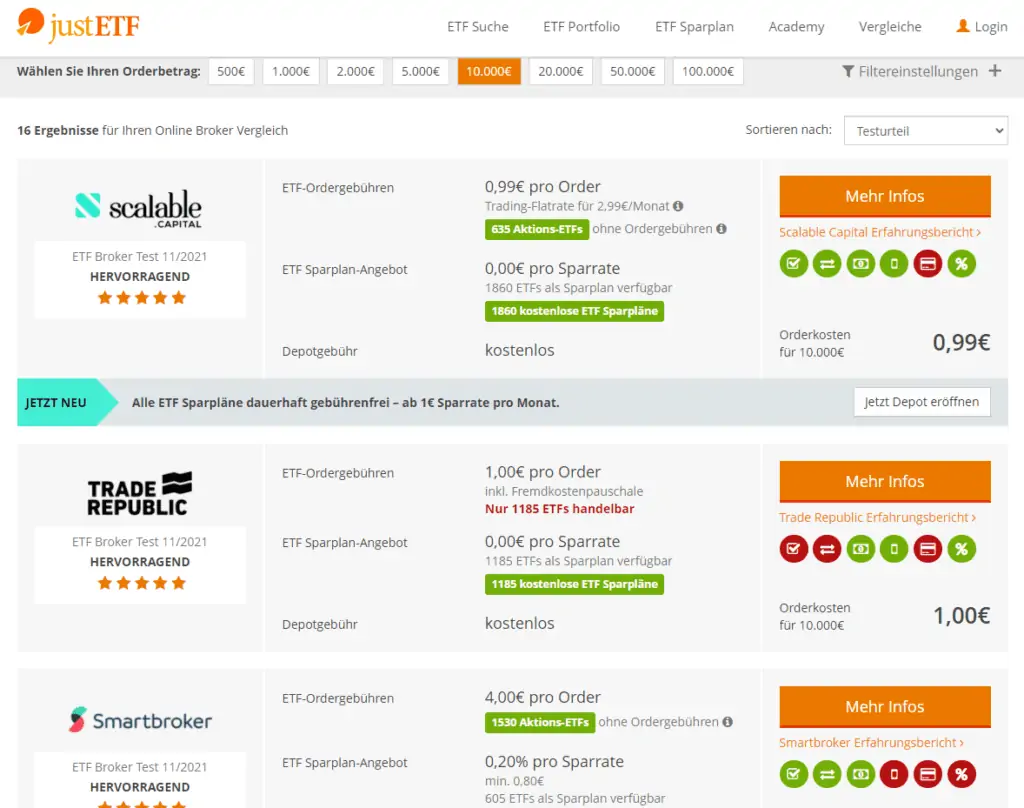Click Scalable Capital's red credit card icon
Image resolution: width=1024 pixels, height=808 pixels.
pos(928,264)
